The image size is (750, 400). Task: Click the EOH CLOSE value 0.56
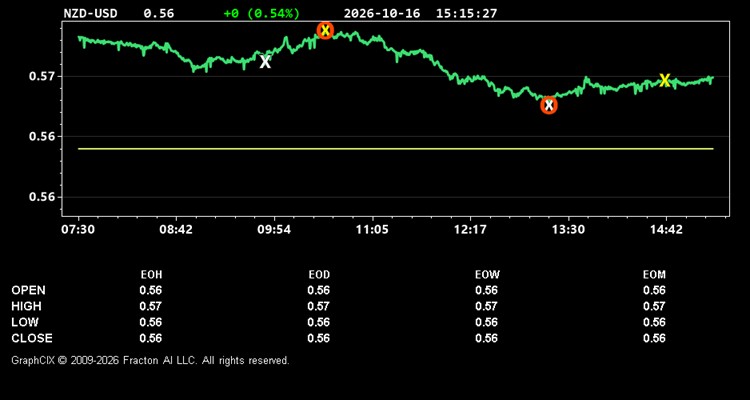(151, 338)
